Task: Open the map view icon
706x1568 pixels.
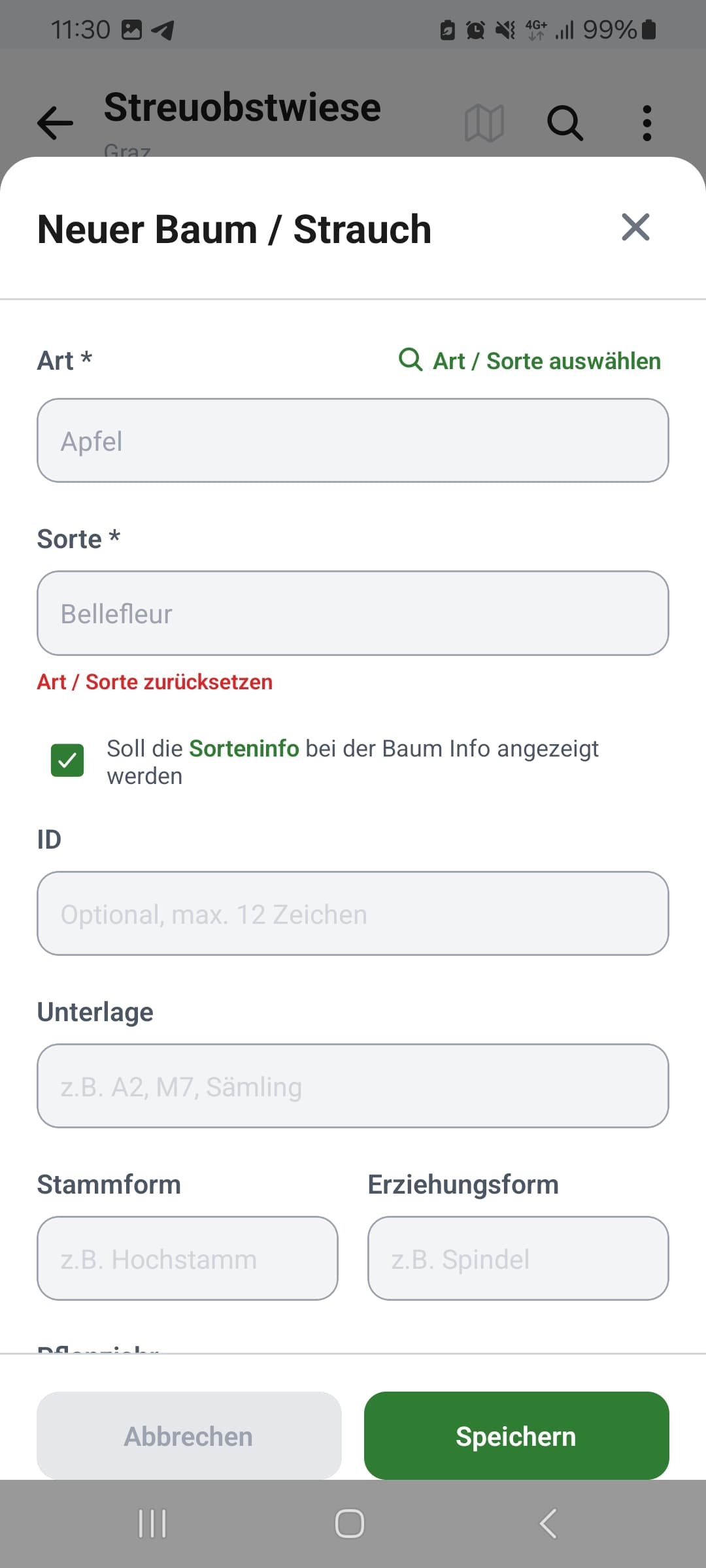Action: pyautogui.click(x=484, y=123)
